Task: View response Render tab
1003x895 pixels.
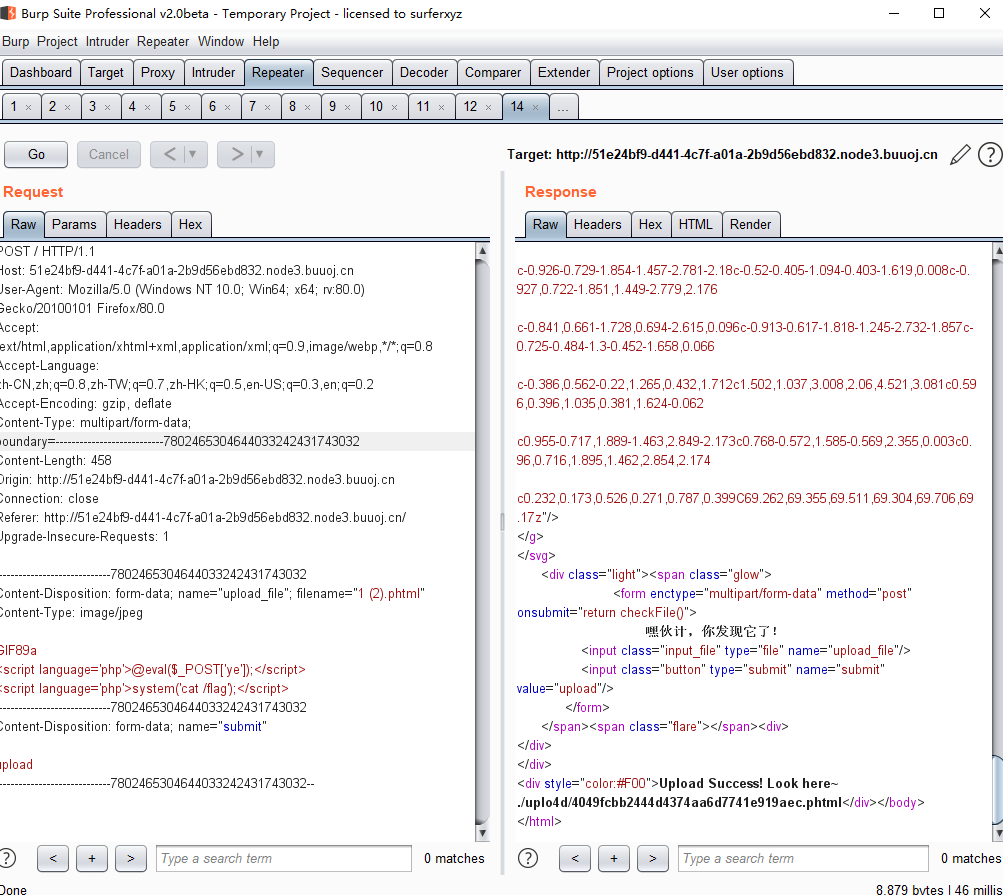Action: pos(750,225)
